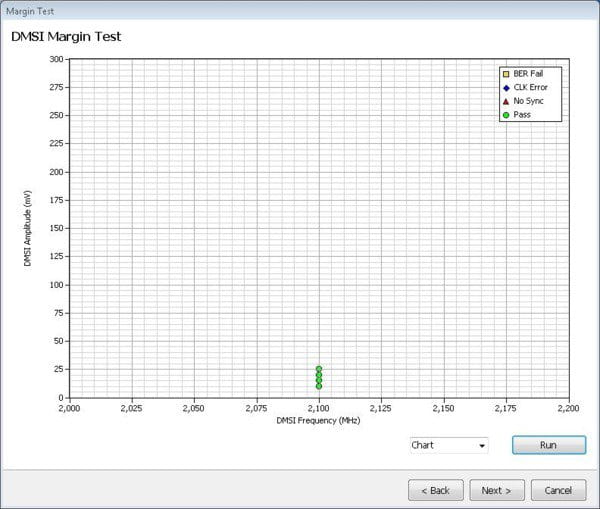Select the topmost green Pass data point
Screen dimensions: 600x509
[319, 369]
